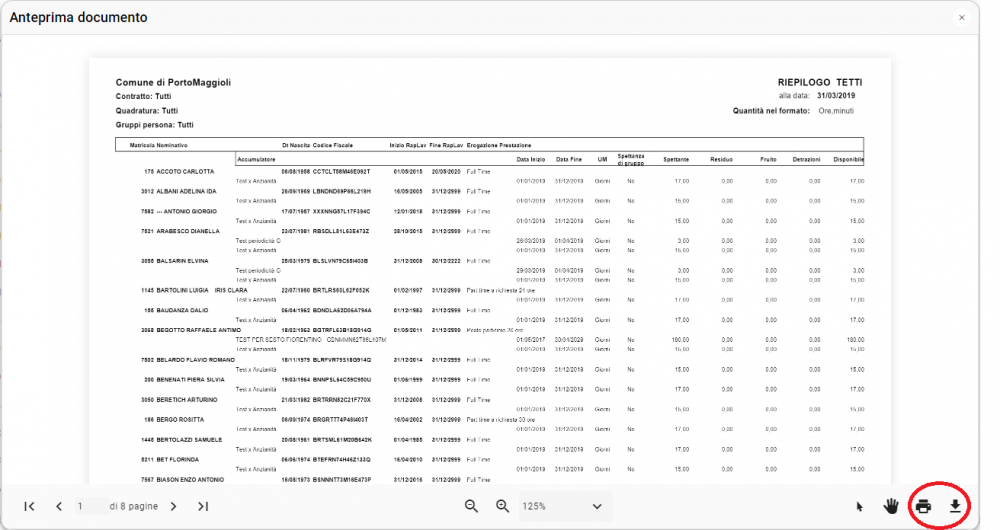
Task: Click the ALBANI ADELINA IDA row
Action: (489, 191)
